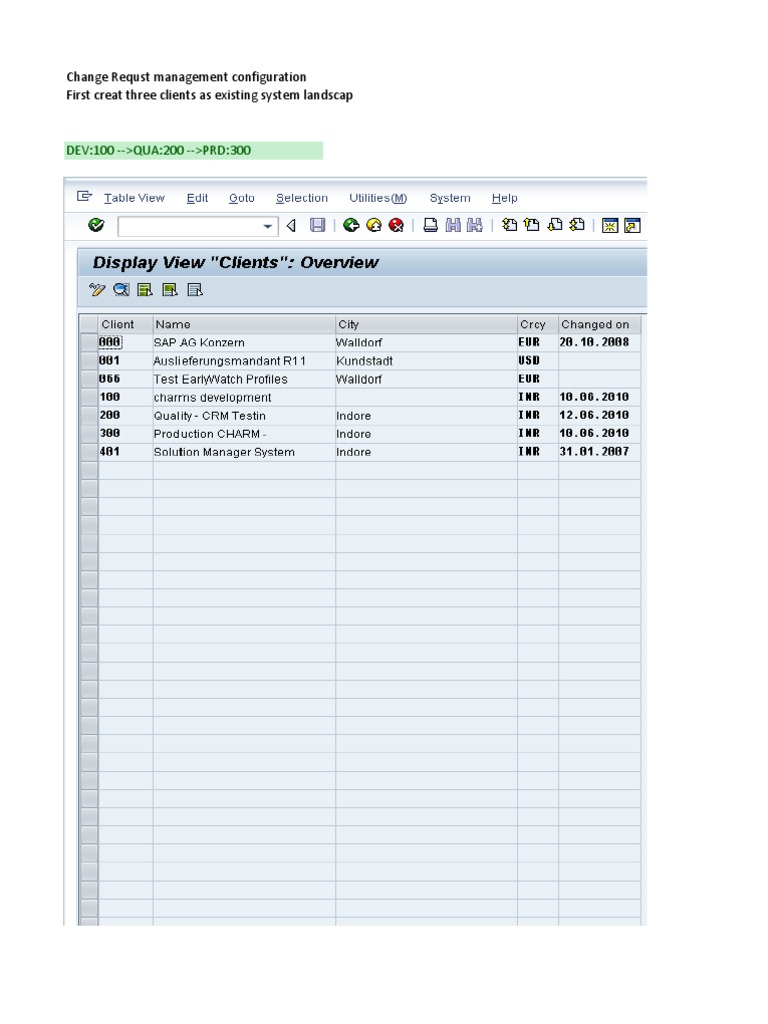Open the Selection menu
The image size is (768, 1024).
302,198
